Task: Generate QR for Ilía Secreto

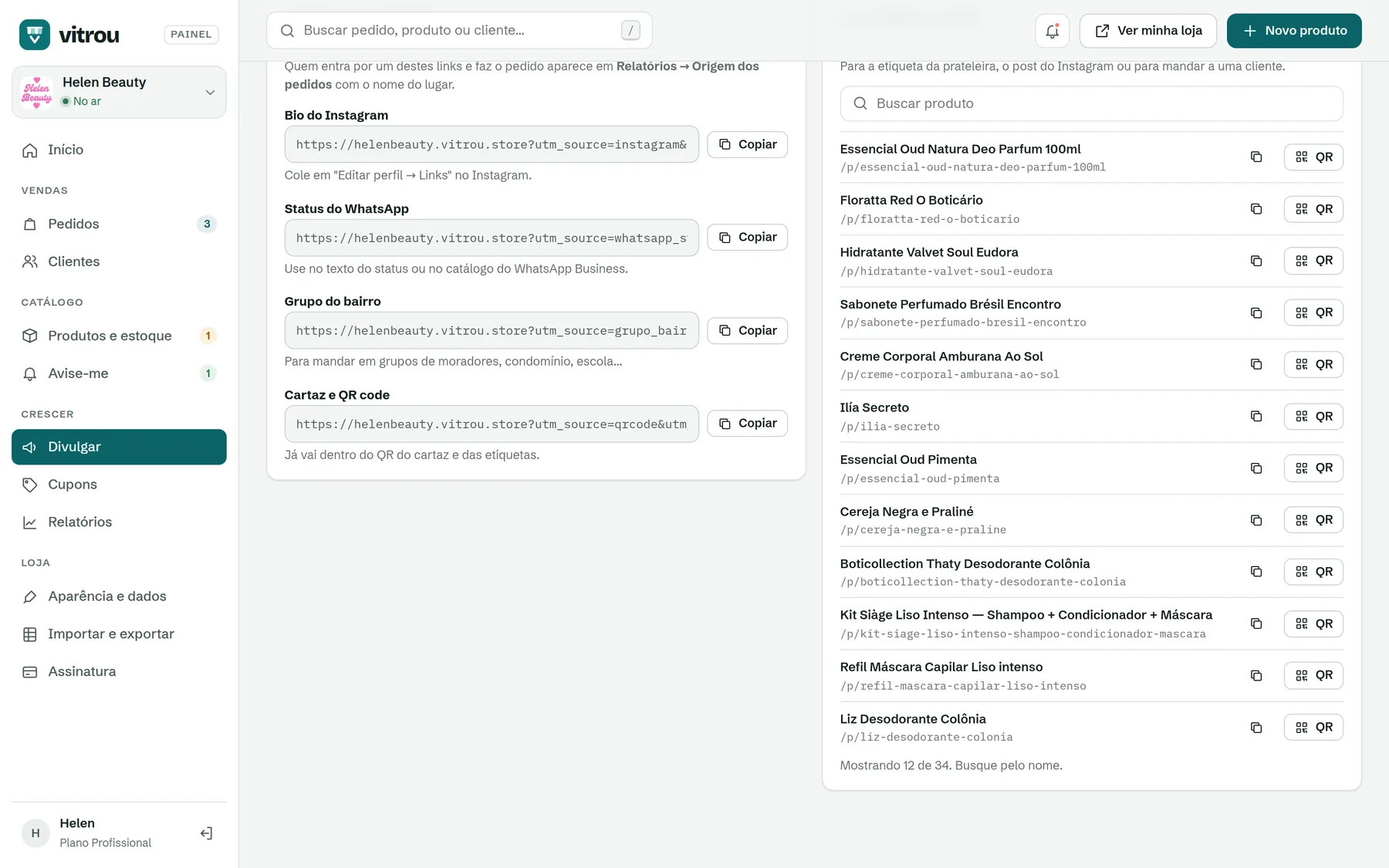Action: (x=1313, y=417)
